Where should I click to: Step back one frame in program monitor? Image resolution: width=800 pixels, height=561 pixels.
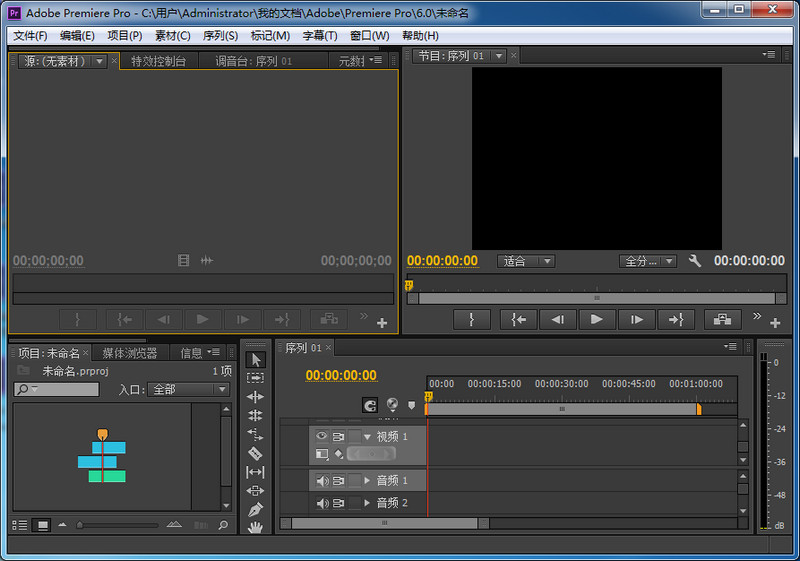[558, 320]
